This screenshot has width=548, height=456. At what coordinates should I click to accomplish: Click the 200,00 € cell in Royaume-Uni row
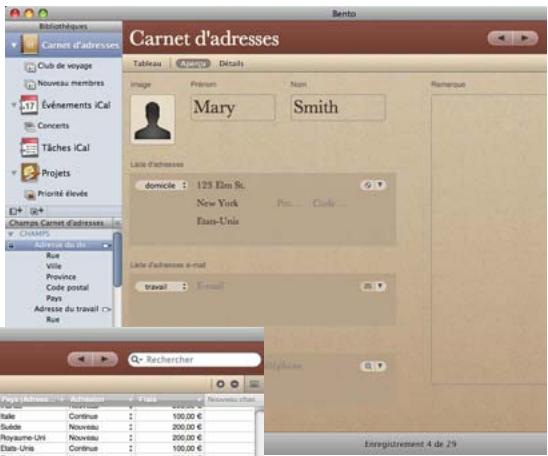[170, 437]
